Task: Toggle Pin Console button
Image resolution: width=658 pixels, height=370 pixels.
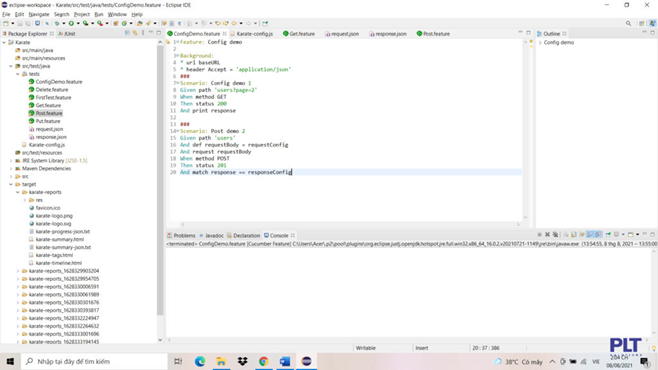Action: pyautogui.click(x=608, y=235)
